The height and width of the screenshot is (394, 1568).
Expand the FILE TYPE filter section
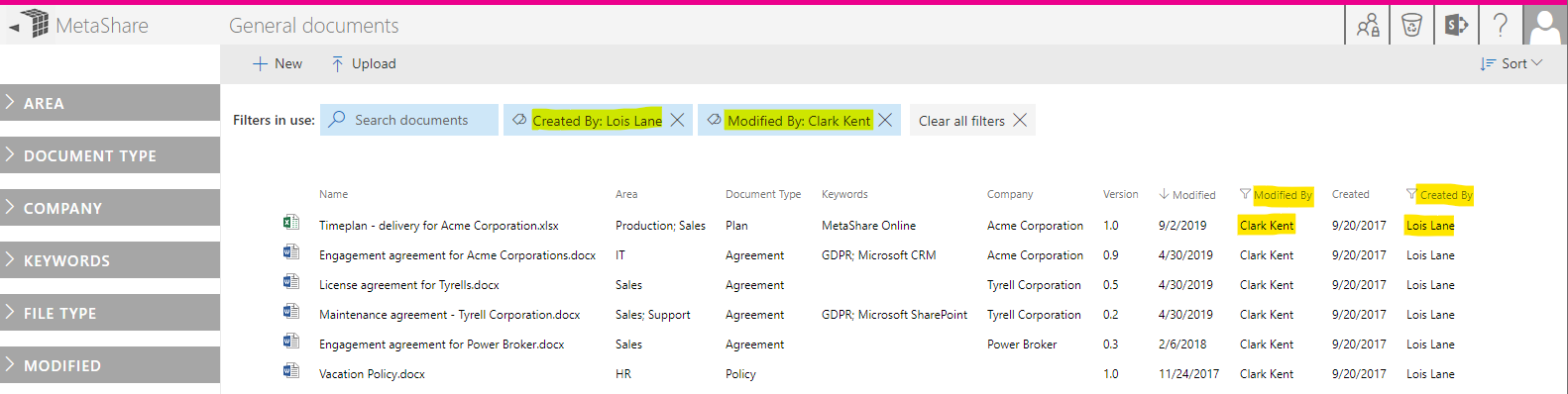point(110,313)
